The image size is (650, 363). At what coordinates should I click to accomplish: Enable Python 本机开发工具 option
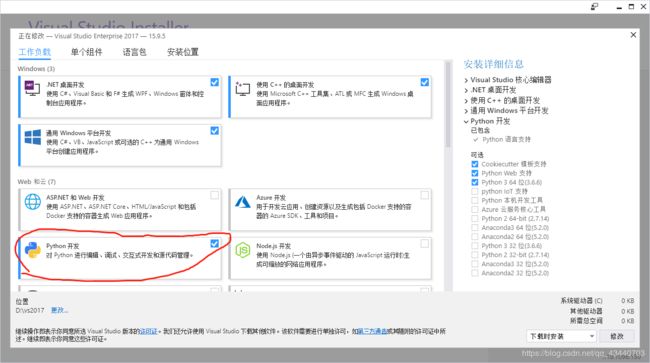[475, 201]
